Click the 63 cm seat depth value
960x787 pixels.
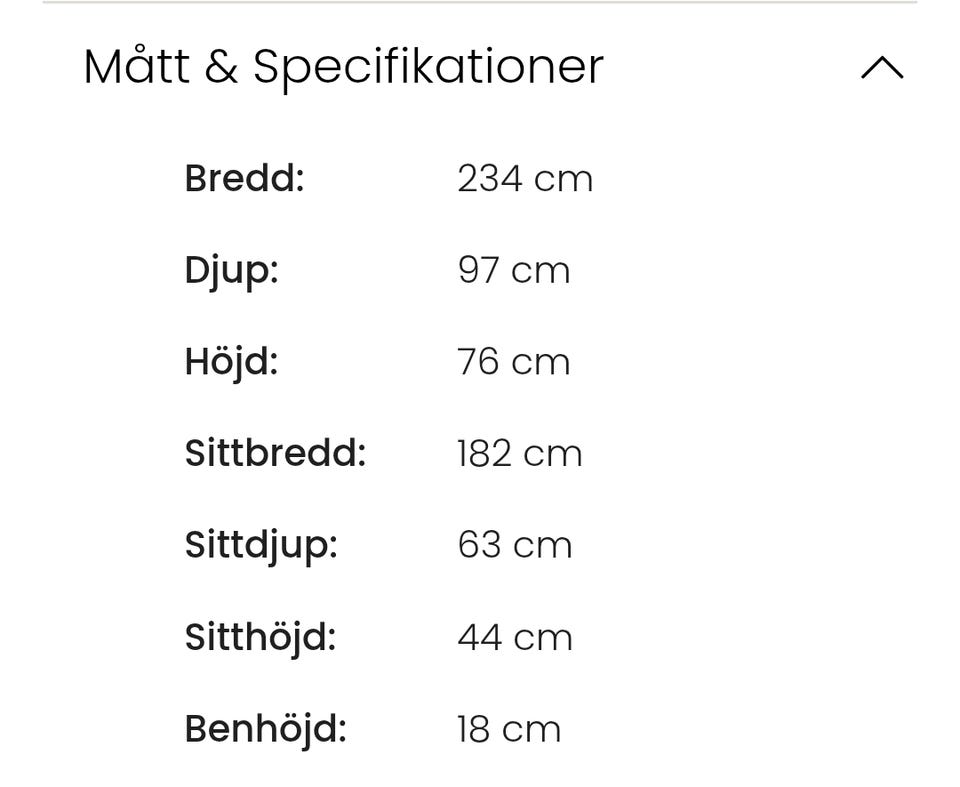(514, 546)
